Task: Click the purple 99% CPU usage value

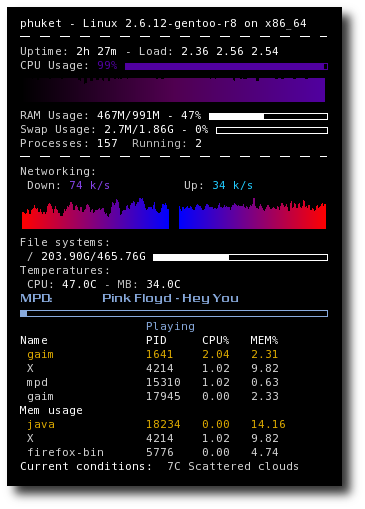Action: pyautogui.click(x=107, y=65)
